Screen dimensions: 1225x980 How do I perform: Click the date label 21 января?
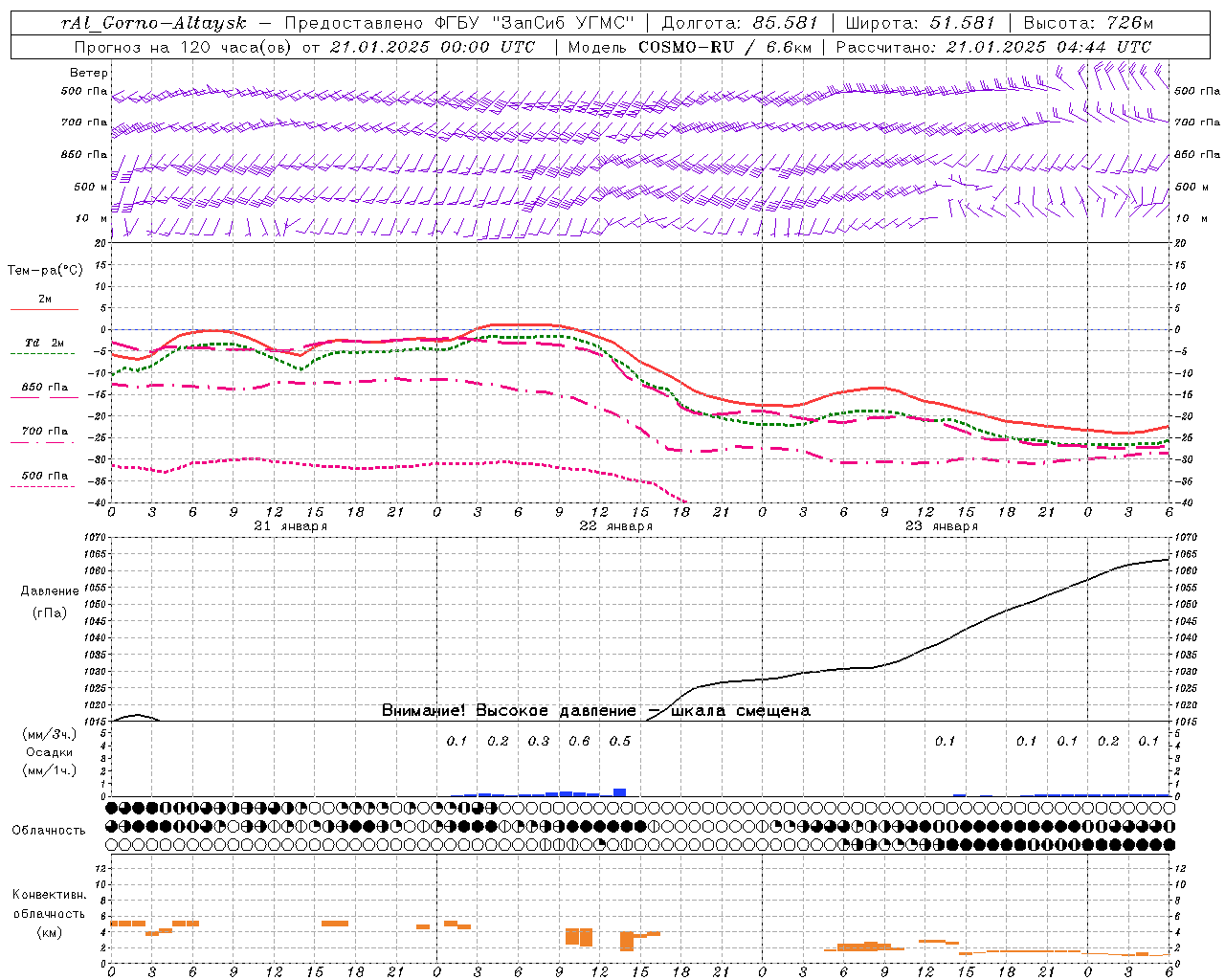(290, 526)
